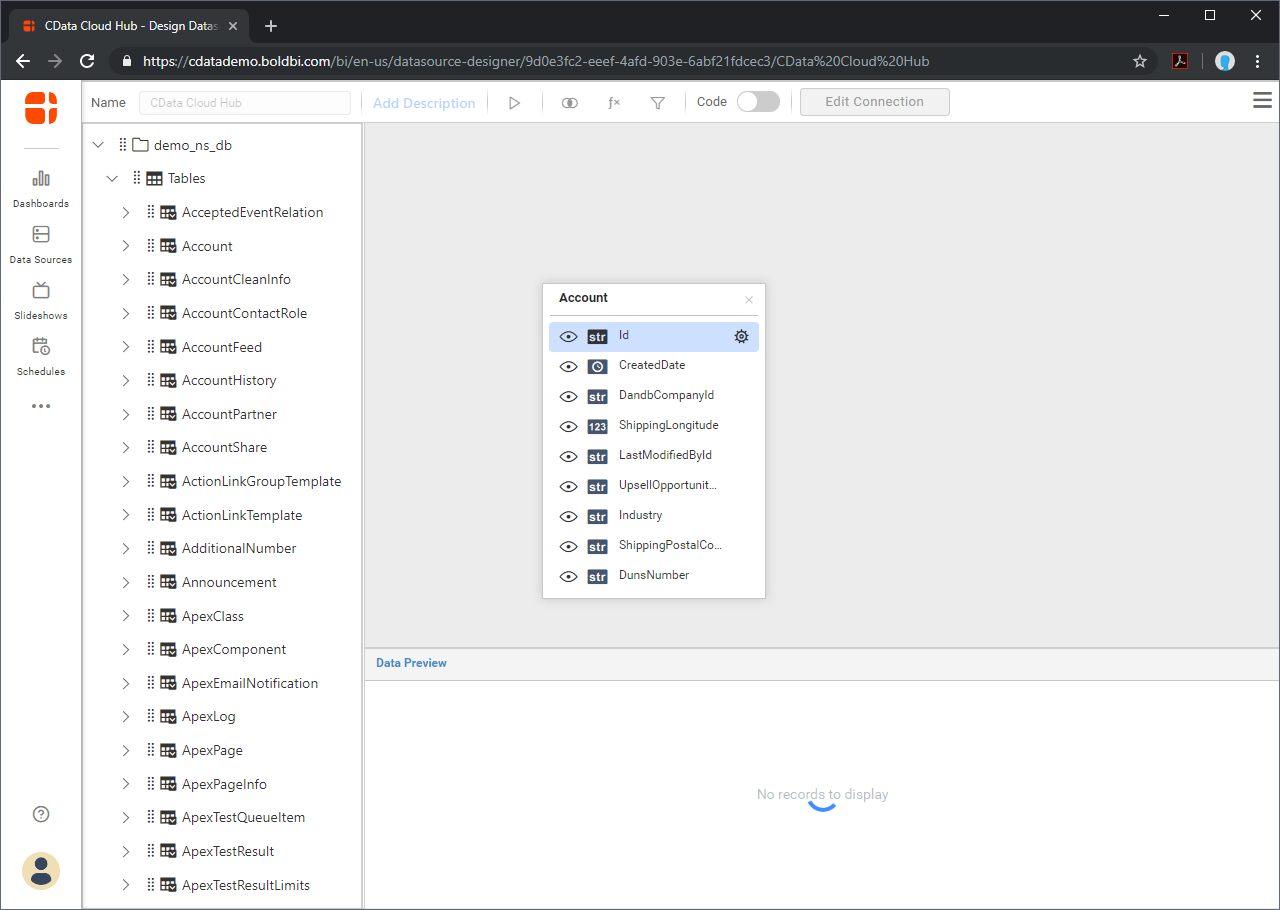Open Dashboards from the sidebar
This screenshot has height=910, width=1280.
click(x=41, y=188)
